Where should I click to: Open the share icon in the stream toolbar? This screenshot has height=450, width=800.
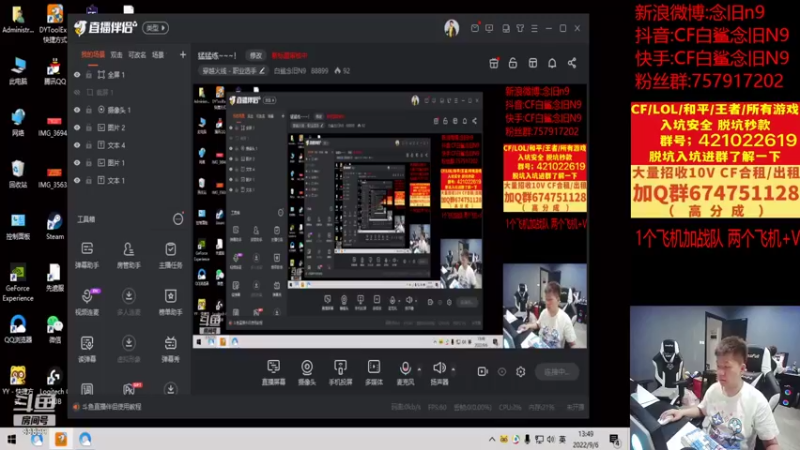pos(572,63)
